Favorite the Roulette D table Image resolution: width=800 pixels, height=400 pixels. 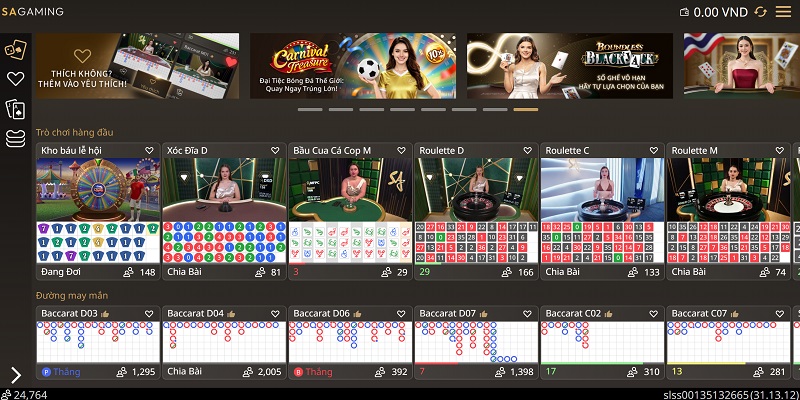pos(527,151)
